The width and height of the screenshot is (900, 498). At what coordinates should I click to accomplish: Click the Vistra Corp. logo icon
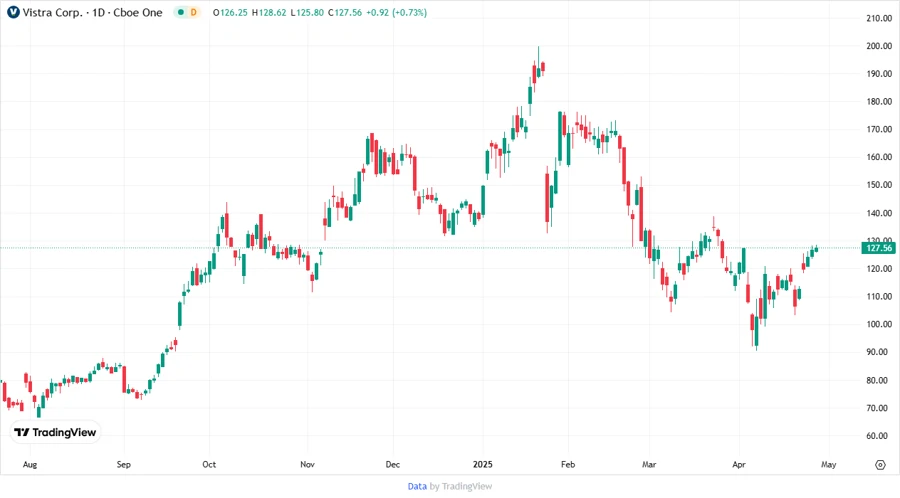click(13, 12)
